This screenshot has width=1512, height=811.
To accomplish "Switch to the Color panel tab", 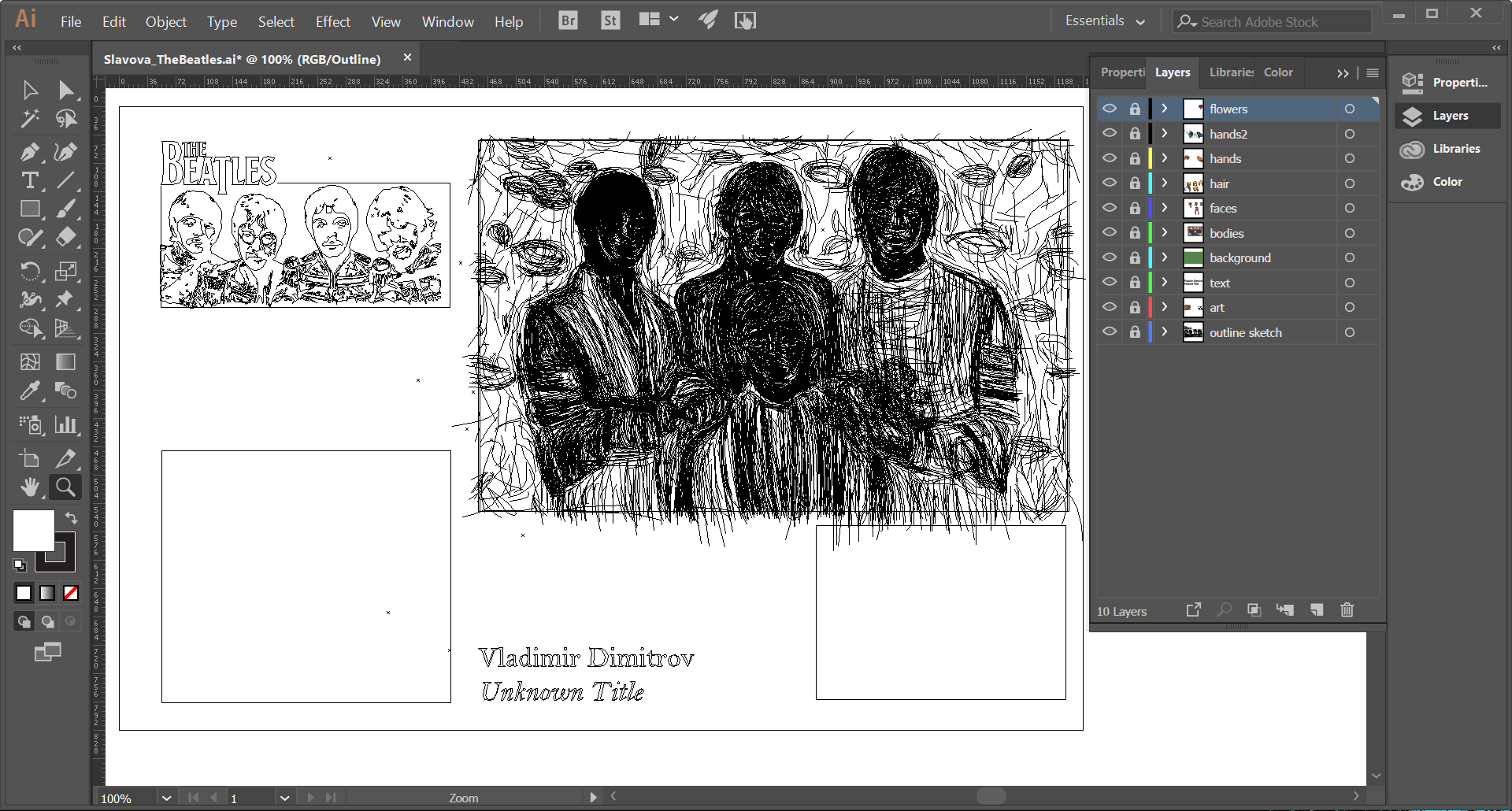I will click(x=1278, y=72).
